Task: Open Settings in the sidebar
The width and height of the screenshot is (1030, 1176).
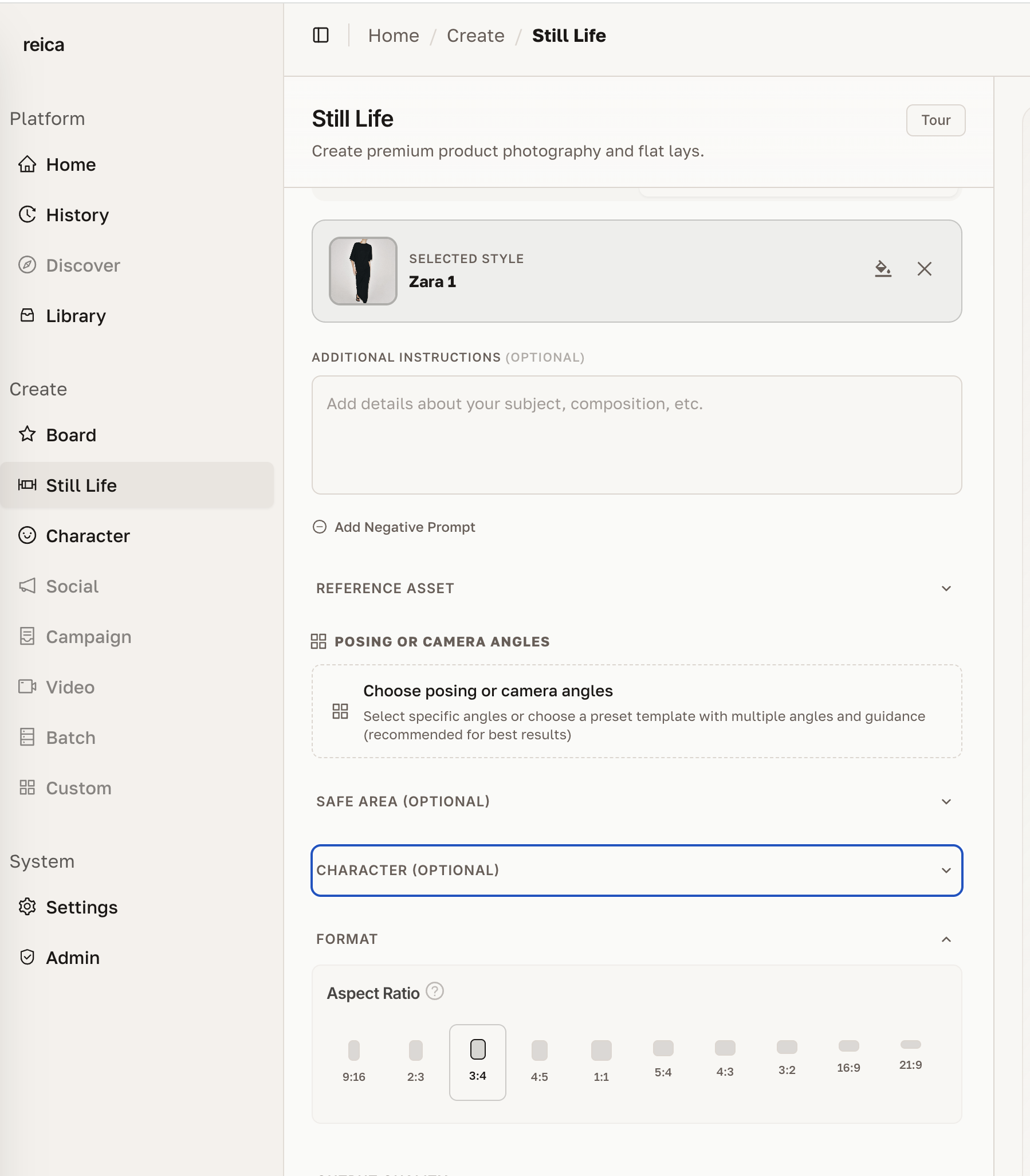Action: [81, 907]
